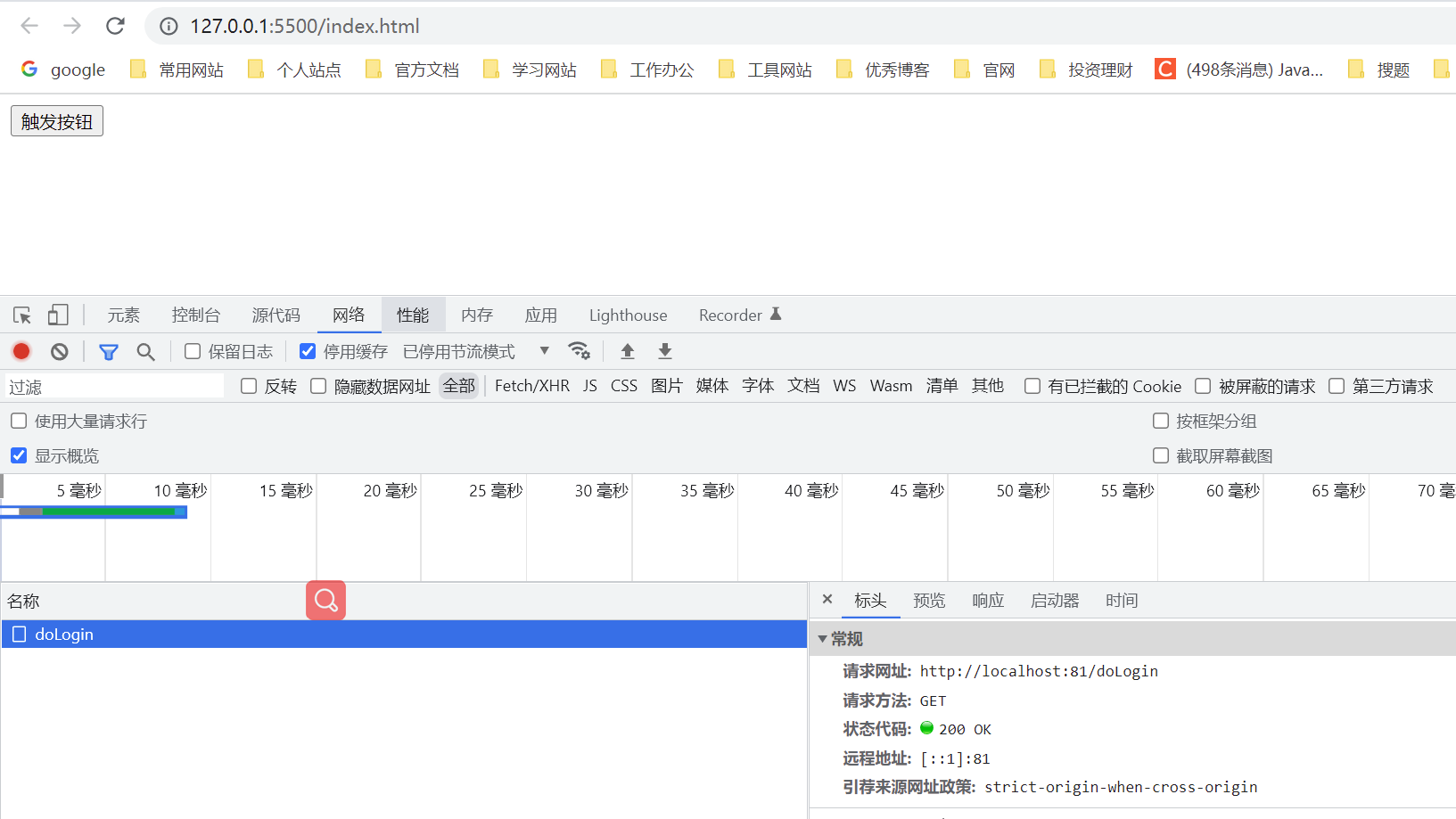Screen dimensions: 1456x819
Task: Open network conditions wifi icon
Action: pos(580,350)
